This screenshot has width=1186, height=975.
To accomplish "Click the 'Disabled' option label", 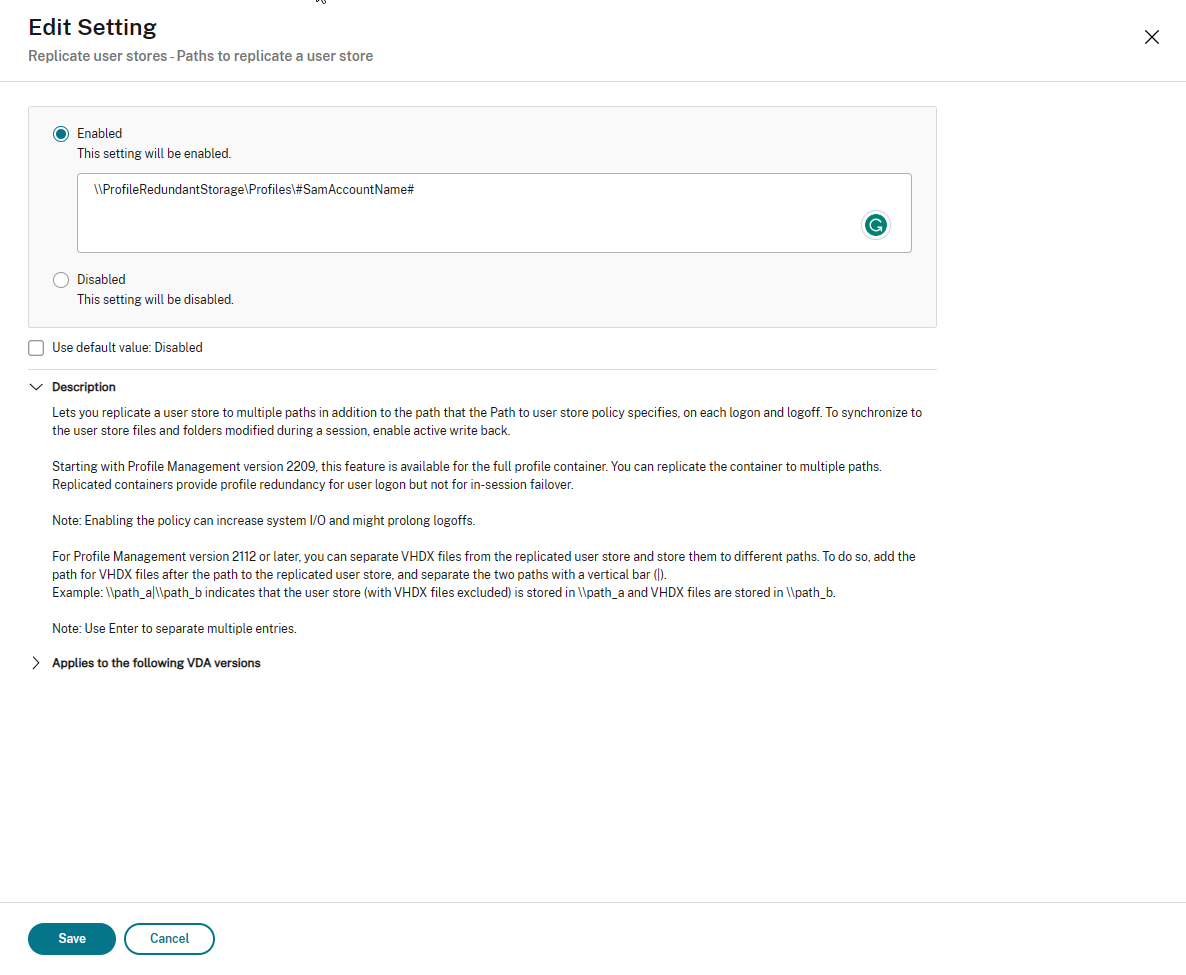I will [101, 280].
